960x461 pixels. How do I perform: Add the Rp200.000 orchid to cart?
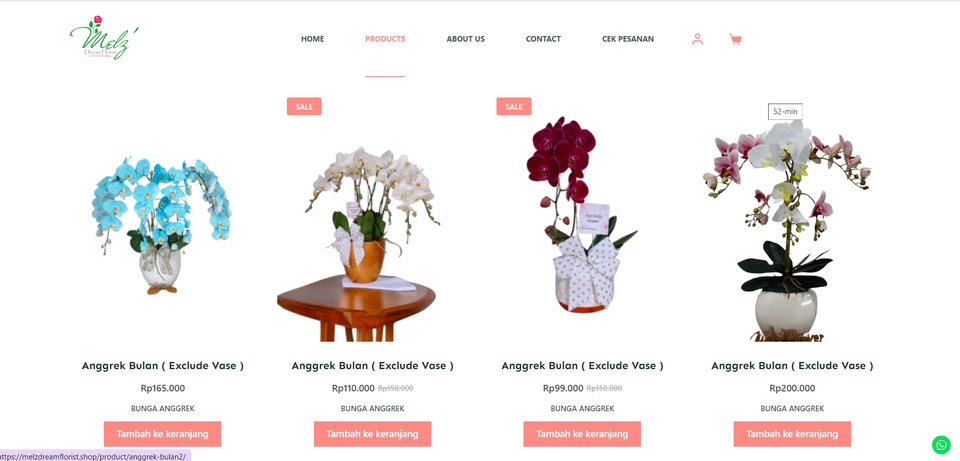[x=792, y=434]
